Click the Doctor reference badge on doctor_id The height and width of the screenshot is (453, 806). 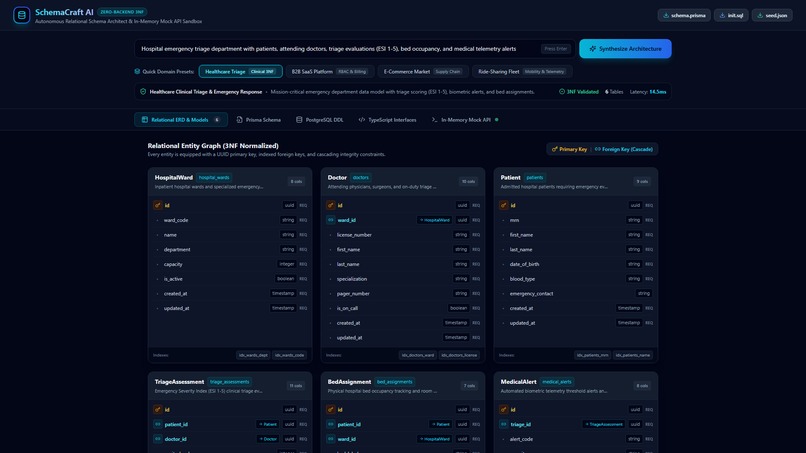(x=268, y=439)
